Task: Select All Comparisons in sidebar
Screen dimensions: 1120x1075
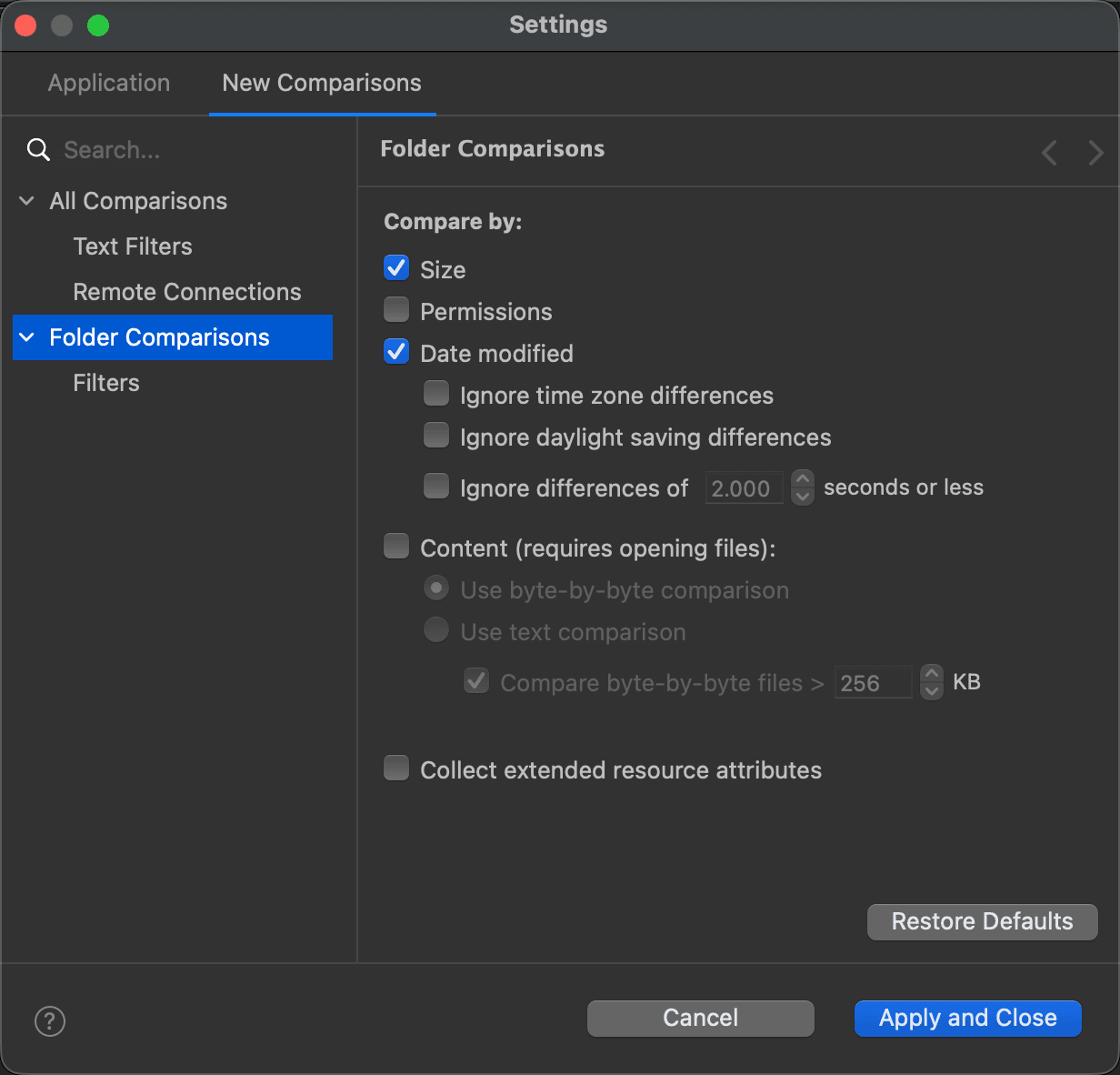Action: pos(138,201)
